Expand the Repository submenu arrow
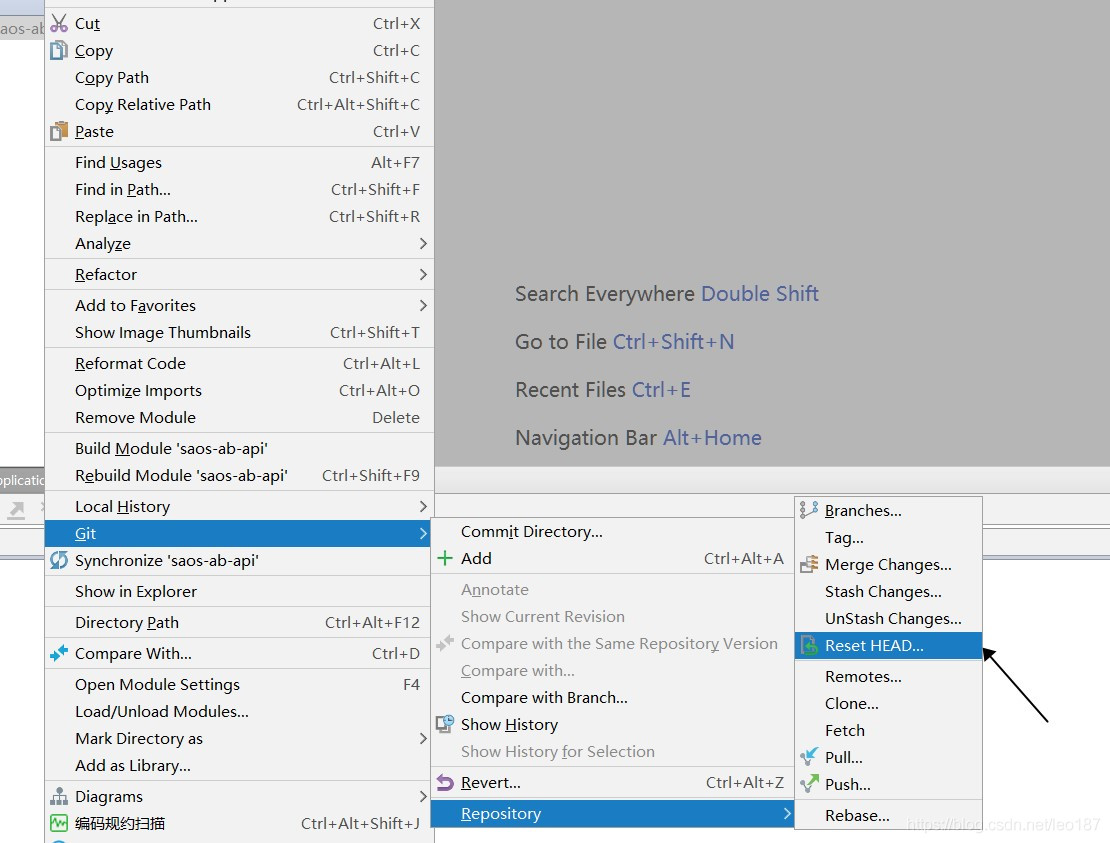The width and height of the screenshot is (1110, 843). (x=786, y=813)
